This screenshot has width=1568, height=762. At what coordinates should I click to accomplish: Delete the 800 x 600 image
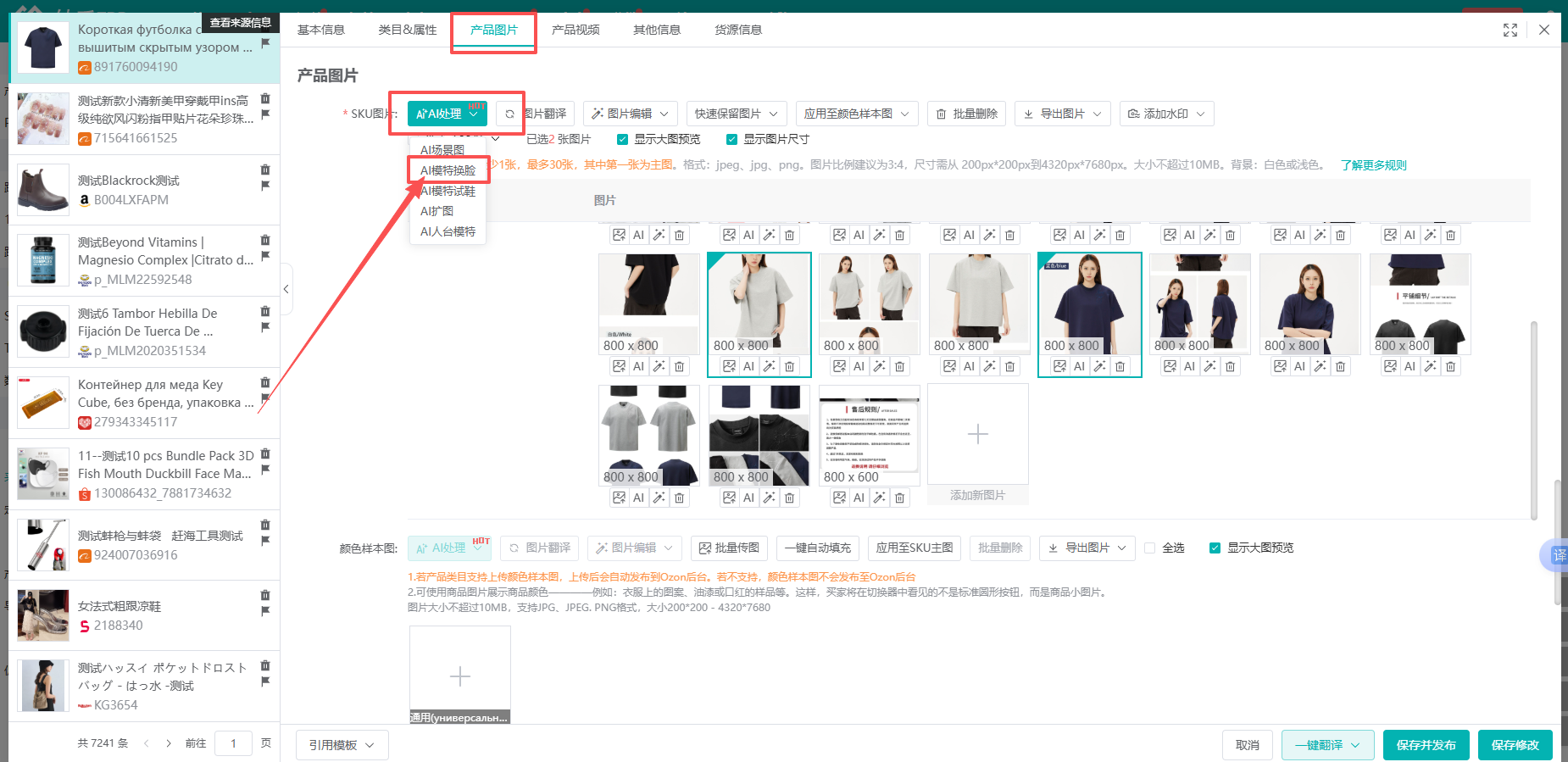899,498
